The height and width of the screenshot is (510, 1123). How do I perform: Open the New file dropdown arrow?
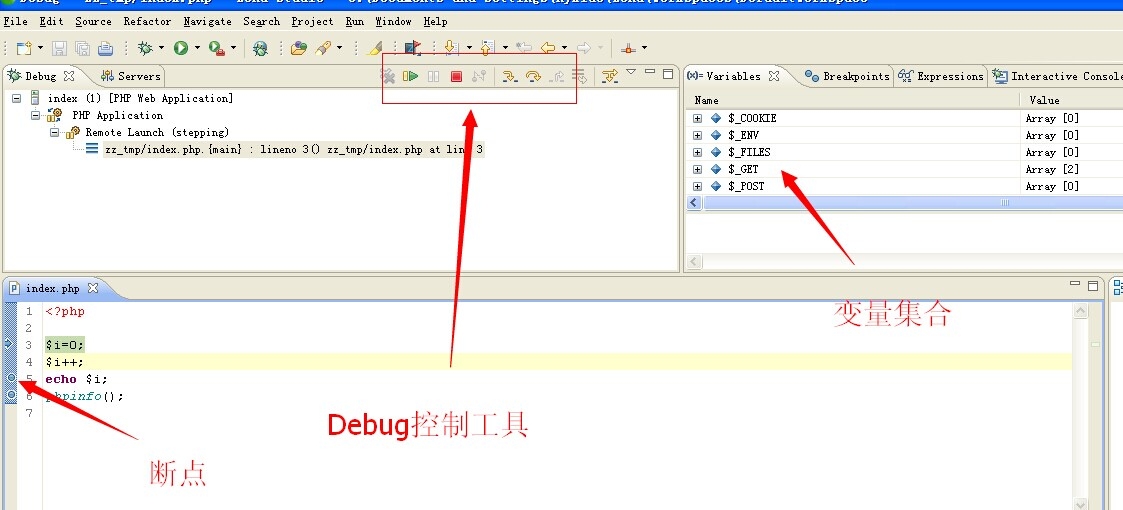click(40, 48)
